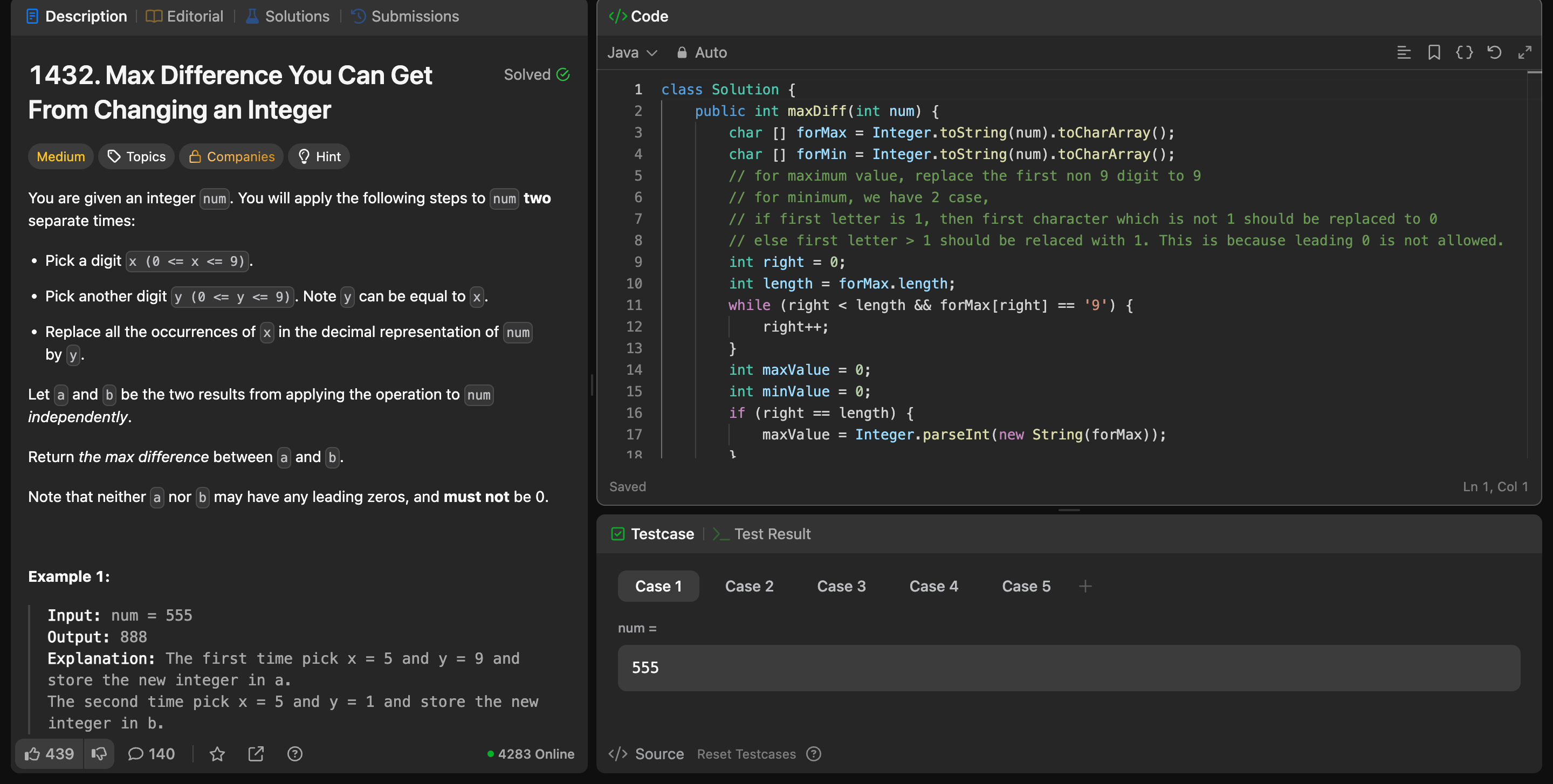Viewport: 1553px width, 784px height.
Task: Click the thumbs down dislike icon
Action: click(99, 754)
